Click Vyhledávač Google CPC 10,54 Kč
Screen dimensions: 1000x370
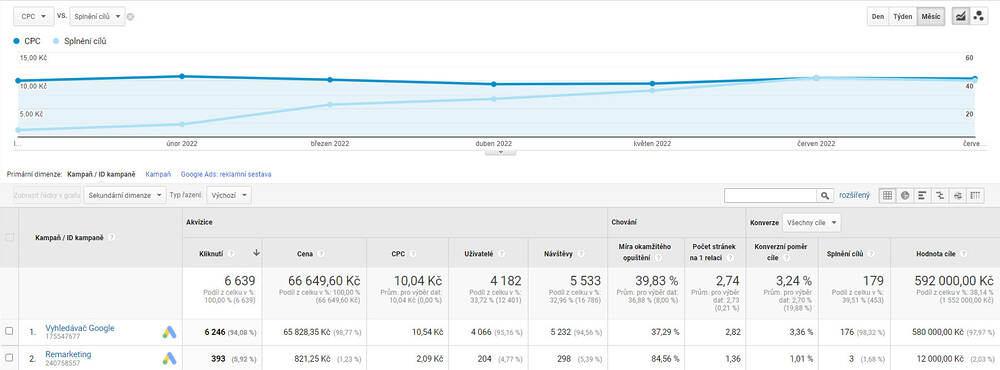(x=426, y=332)
